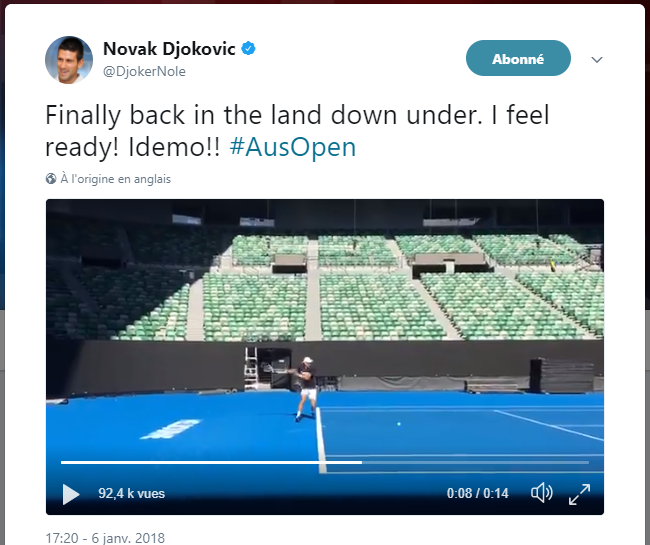Click the tennis player in the video

point(306,389)
